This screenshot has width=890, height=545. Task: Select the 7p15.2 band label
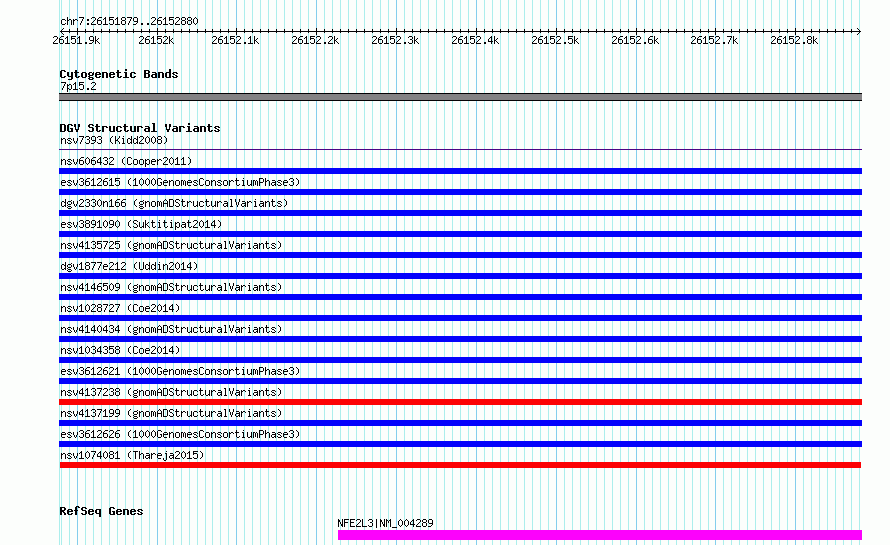click(78, 86)
